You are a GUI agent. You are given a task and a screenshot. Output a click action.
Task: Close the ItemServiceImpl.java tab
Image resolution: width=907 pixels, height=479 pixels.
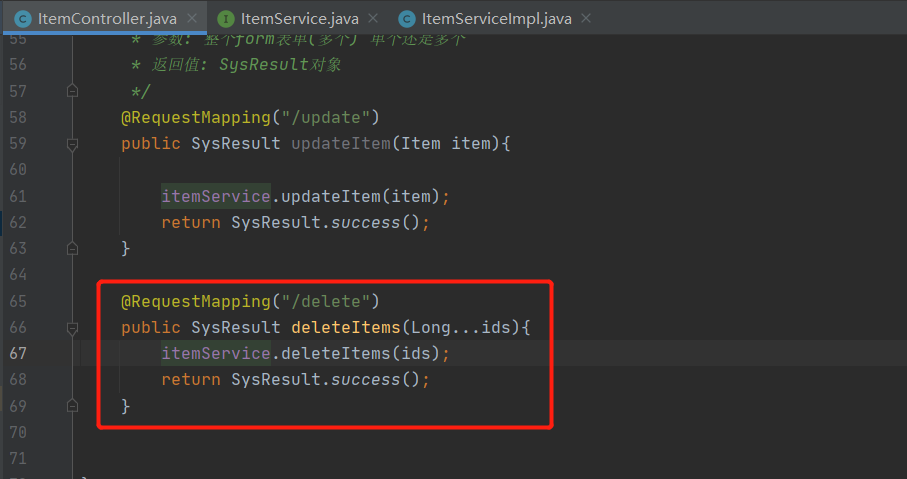click(x=586, y=19)
